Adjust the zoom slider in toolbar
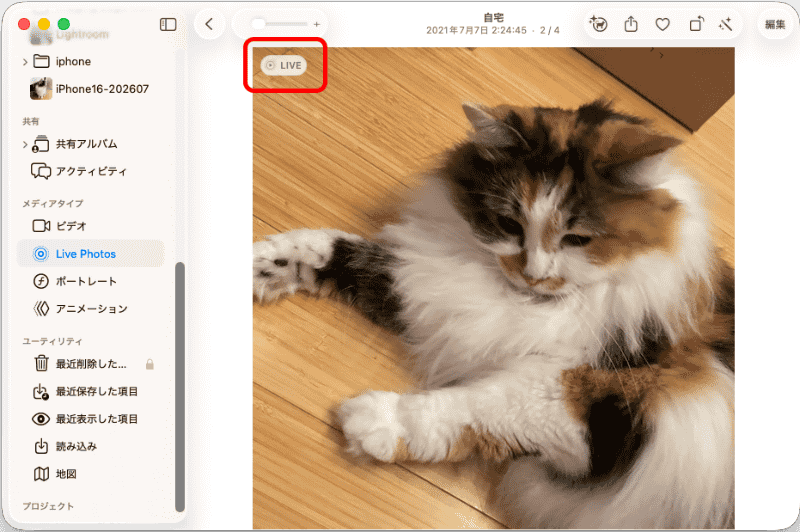This screenshot has width=800, height=532. (x=280, y=24)
